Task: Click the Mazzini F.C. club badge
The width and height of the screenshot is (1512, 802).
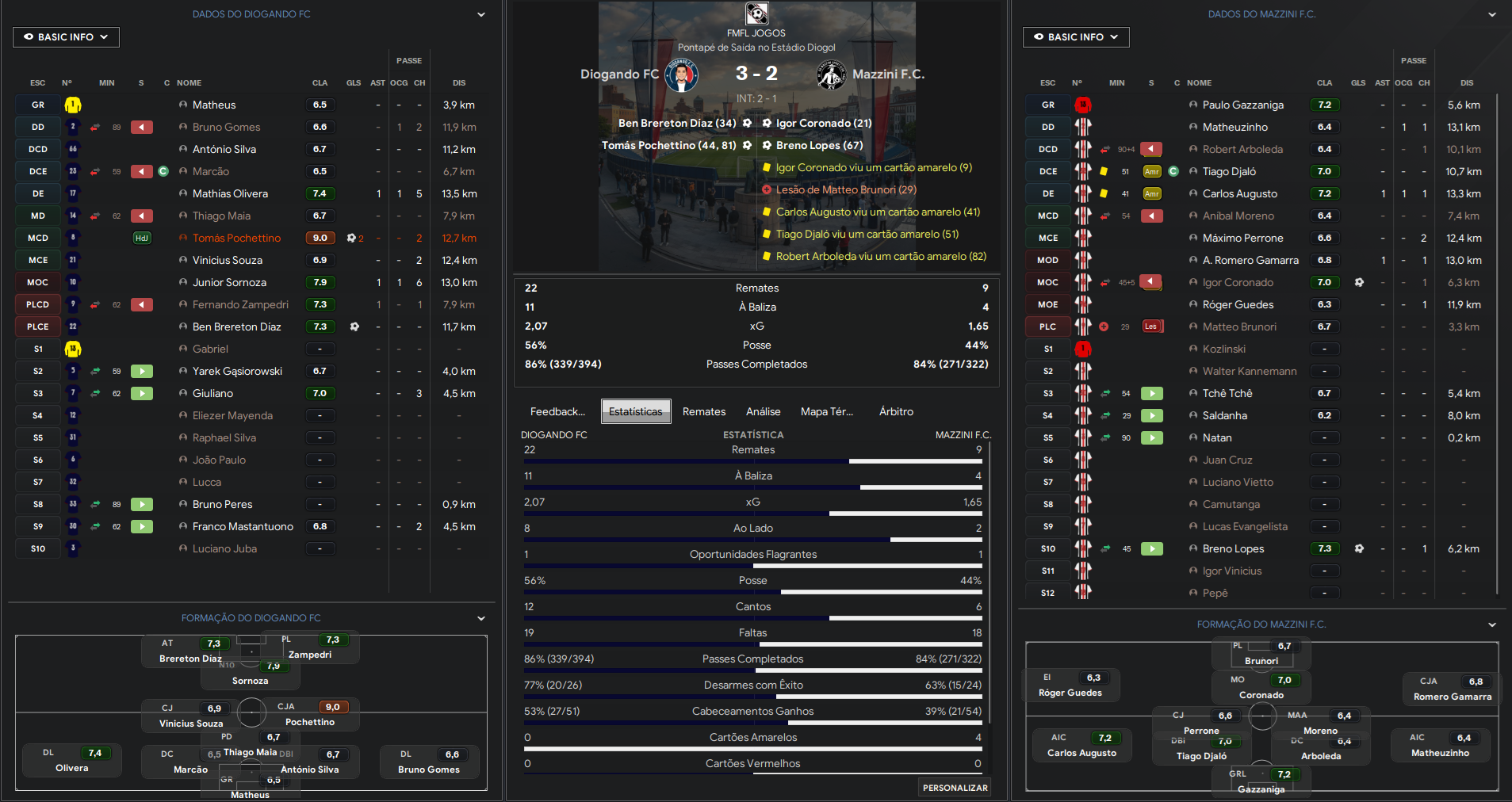Action: pyautogui.click(x=831, y=75)
